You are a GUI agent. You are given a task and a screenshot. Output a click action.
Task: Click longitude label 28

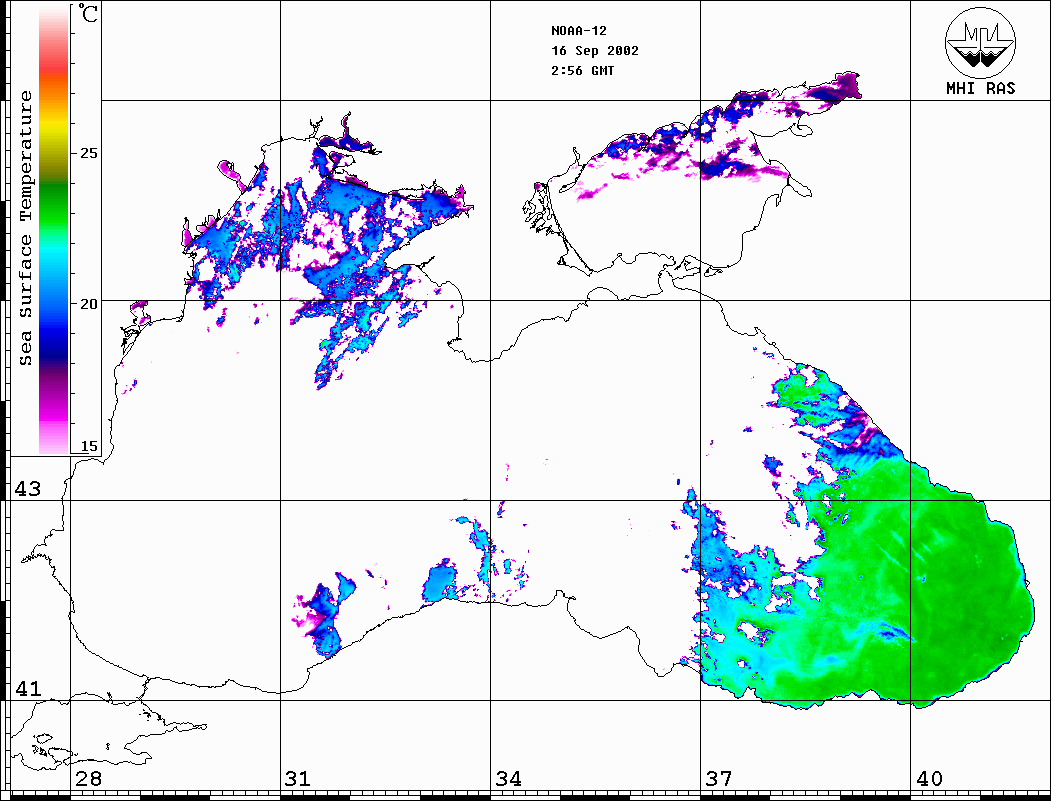88,779
